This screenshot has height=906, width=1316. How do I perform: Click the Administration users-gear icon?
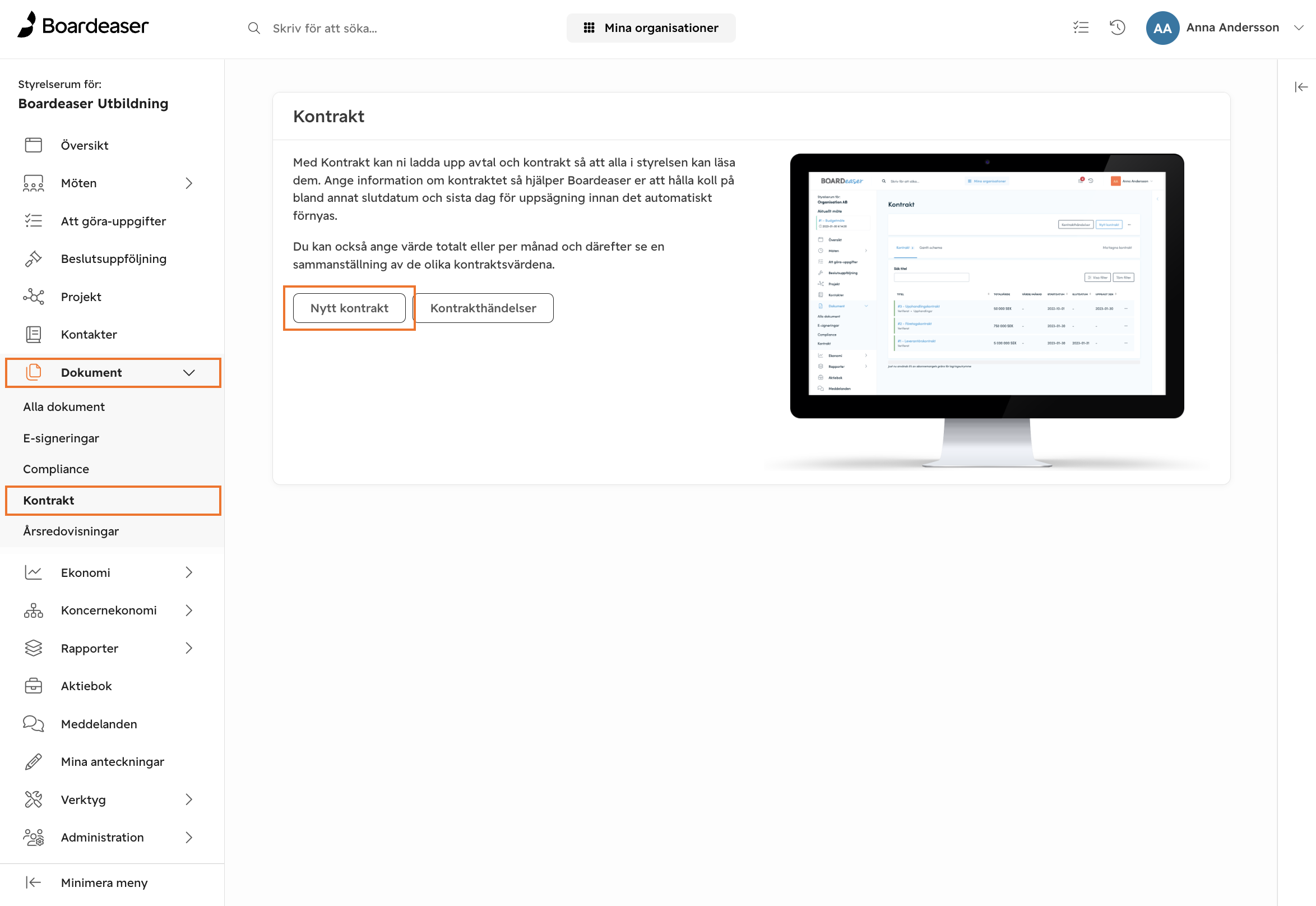(x=34, y=838)
